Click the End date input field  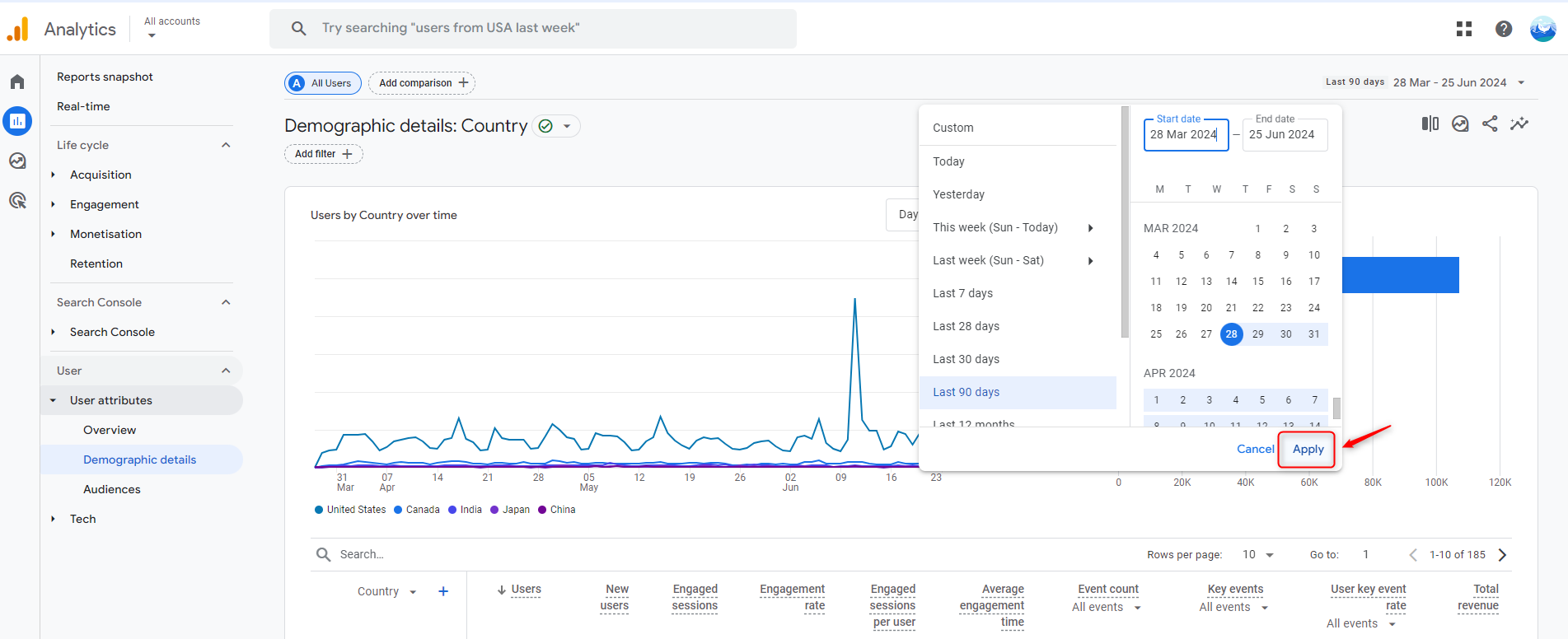click(1285, 134)
